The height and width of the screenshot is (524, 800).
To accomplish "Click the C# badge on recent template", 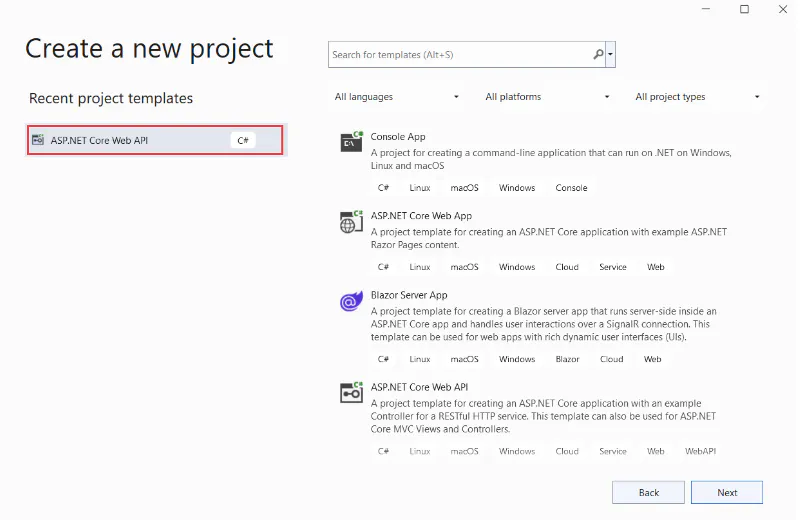I will tap(243, 140).
